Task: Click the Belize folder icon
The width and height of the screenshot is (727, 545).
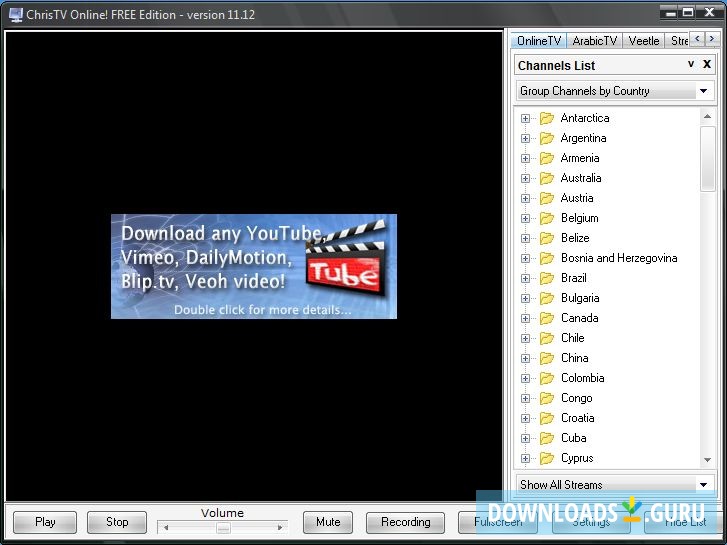Action: [x=547, y=238]
